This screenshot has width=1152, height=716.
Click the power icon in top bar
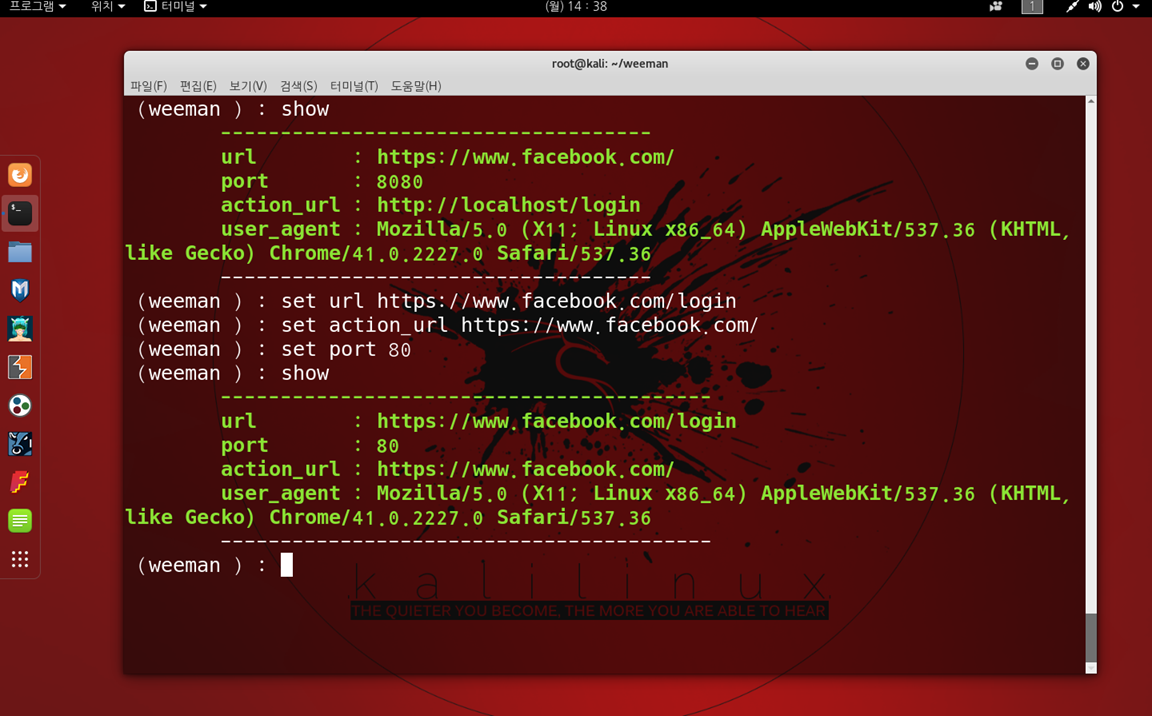(x=1117, y=7)
